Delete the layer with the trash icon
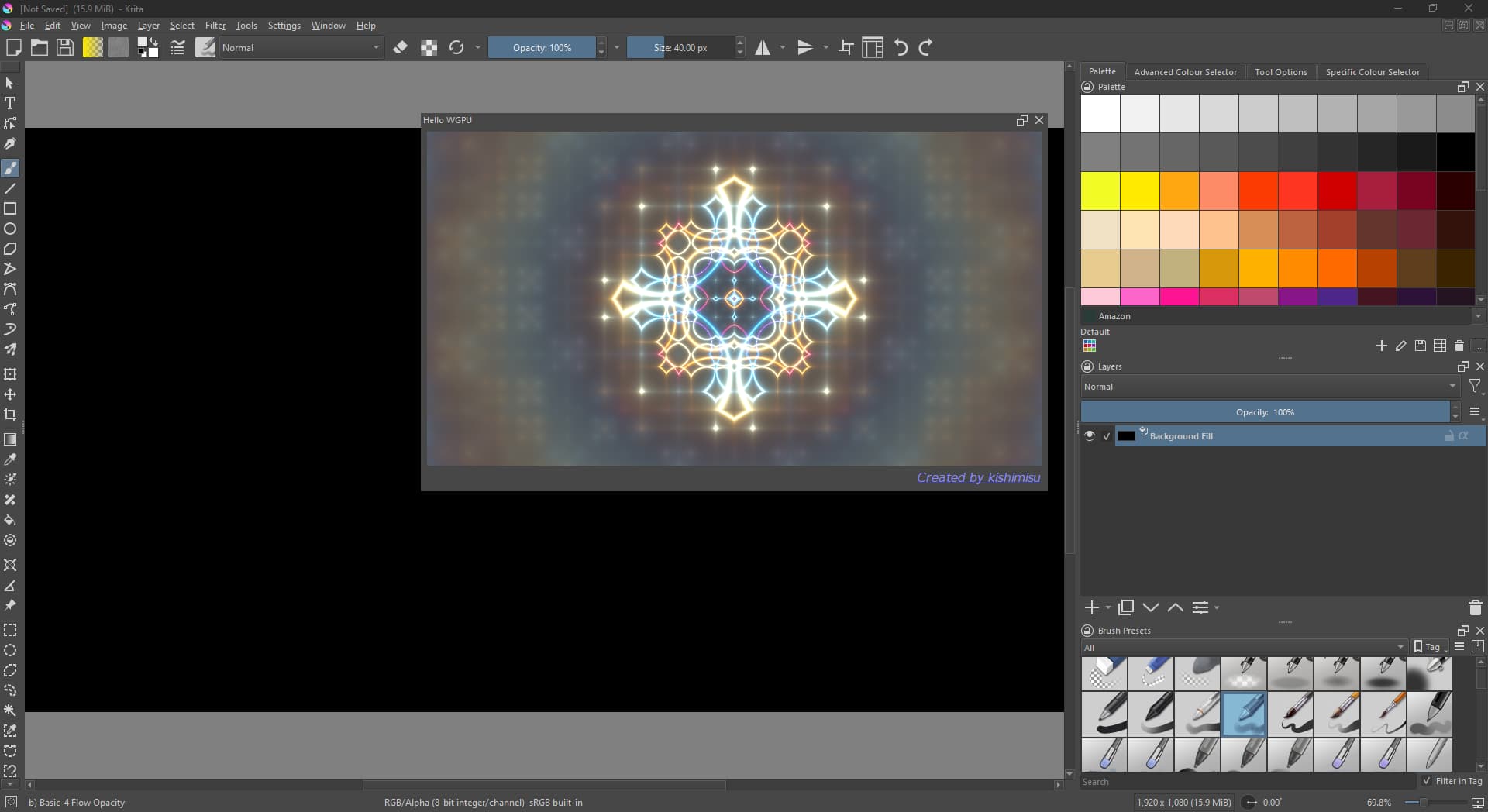1488x812 pixels. coord(1475,608)
